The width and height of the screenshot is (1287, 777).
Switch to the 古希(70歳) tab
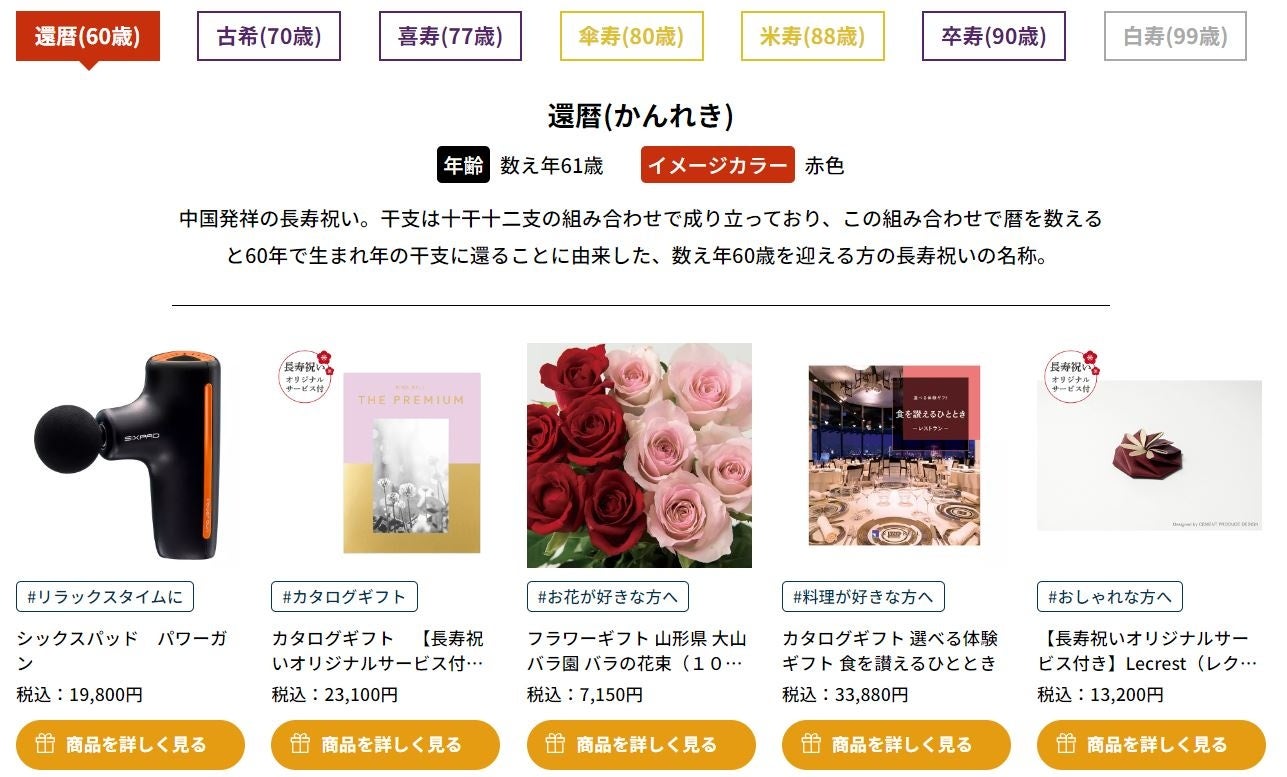[269, 37]
